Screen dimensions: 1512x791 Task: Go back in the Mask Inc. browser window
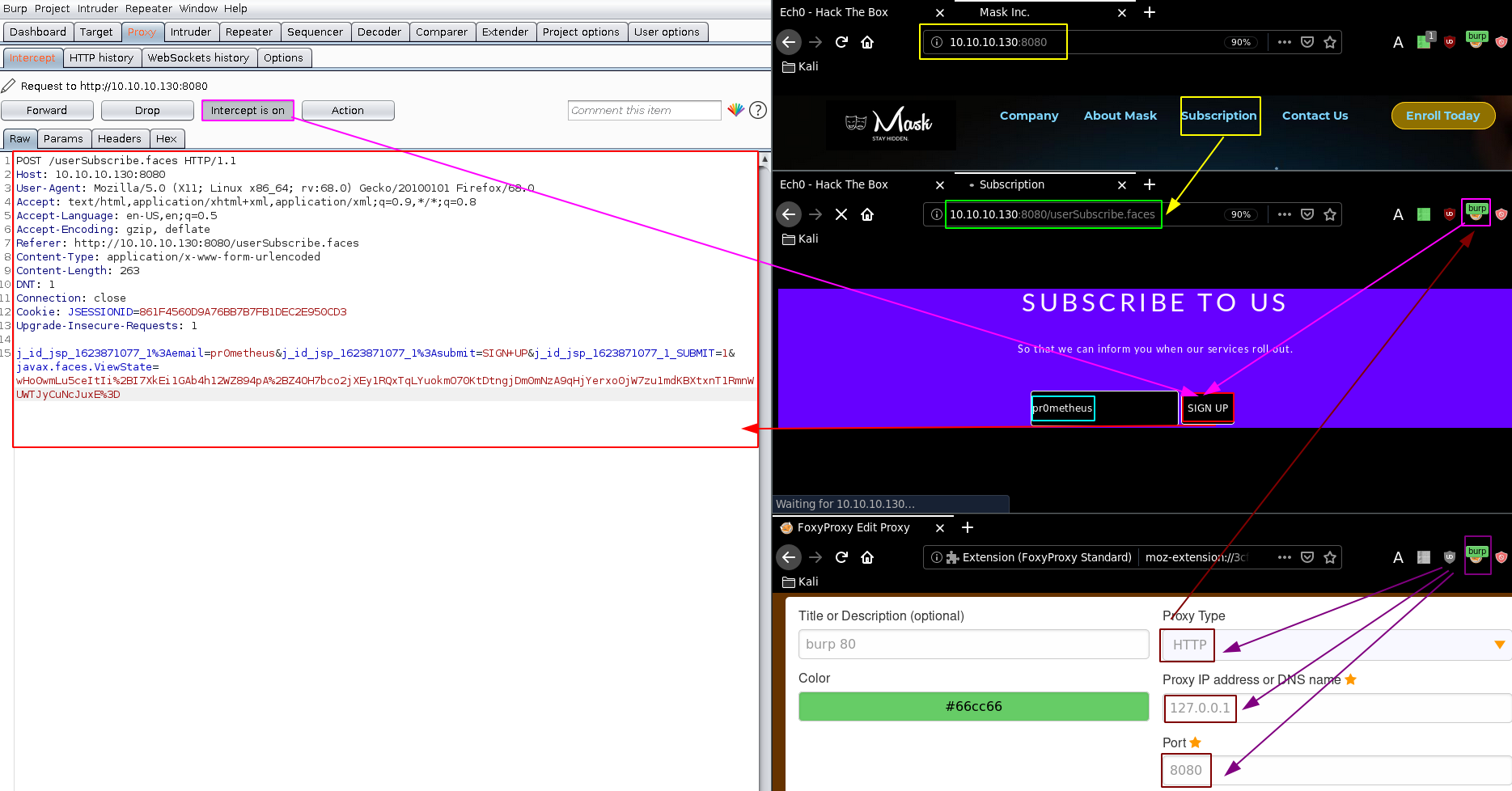(x=789, y=42)
